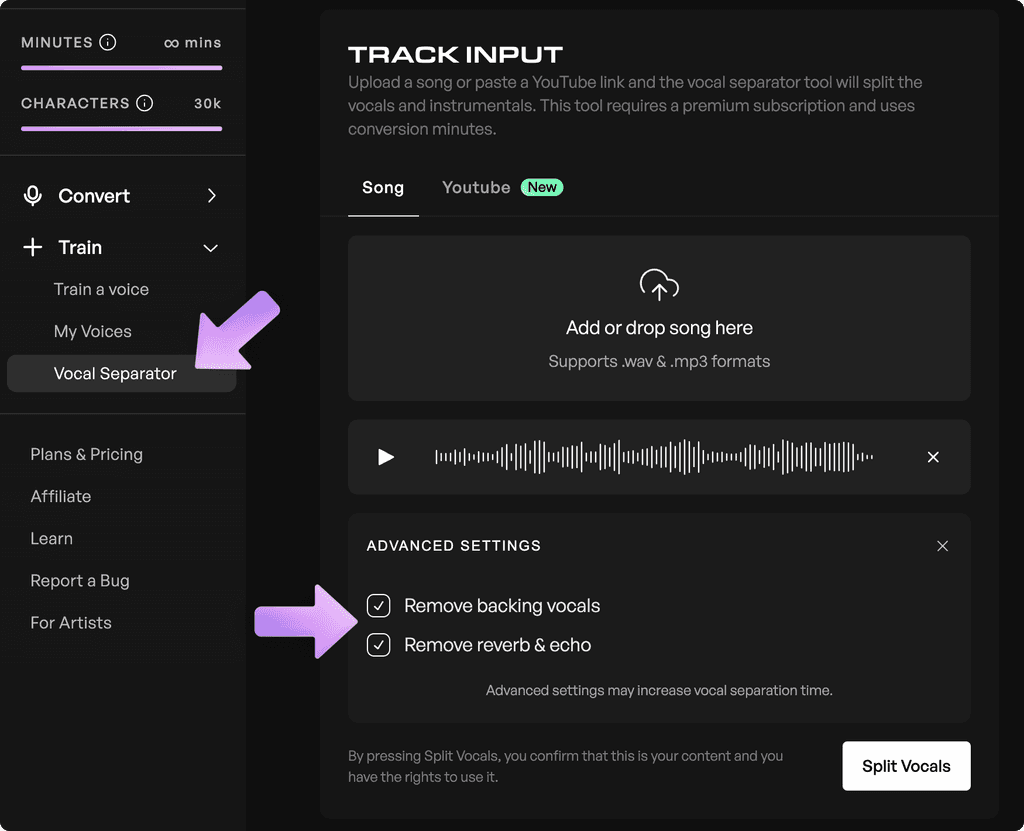Remove the uploaded song with the X icon

pos(932,457)
